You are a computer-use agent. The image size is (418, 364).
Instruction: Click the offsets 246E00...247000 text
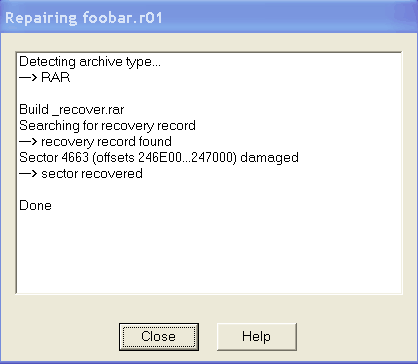164,158
